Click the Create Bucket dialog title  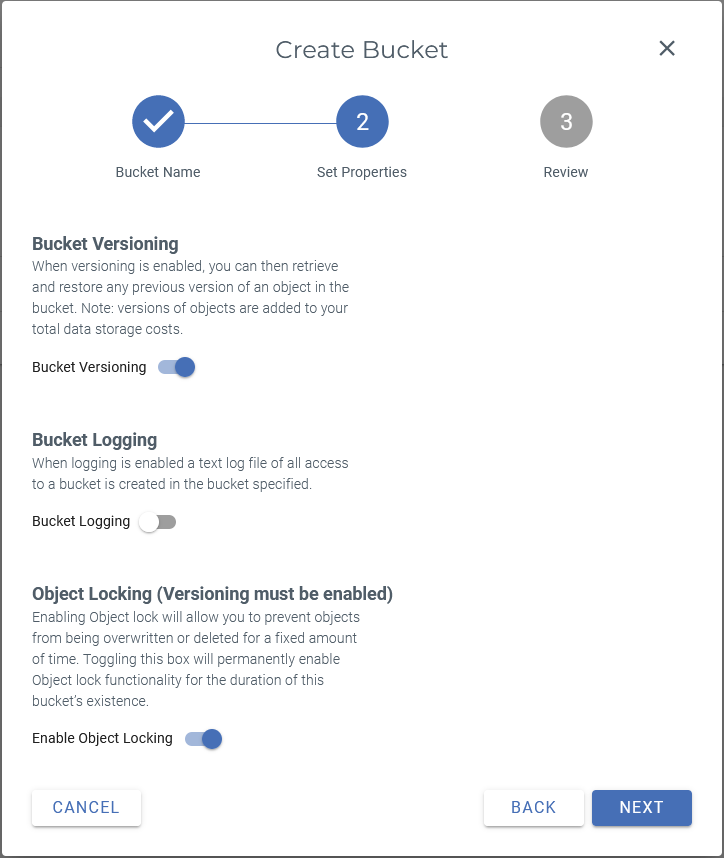click(361, 50)
